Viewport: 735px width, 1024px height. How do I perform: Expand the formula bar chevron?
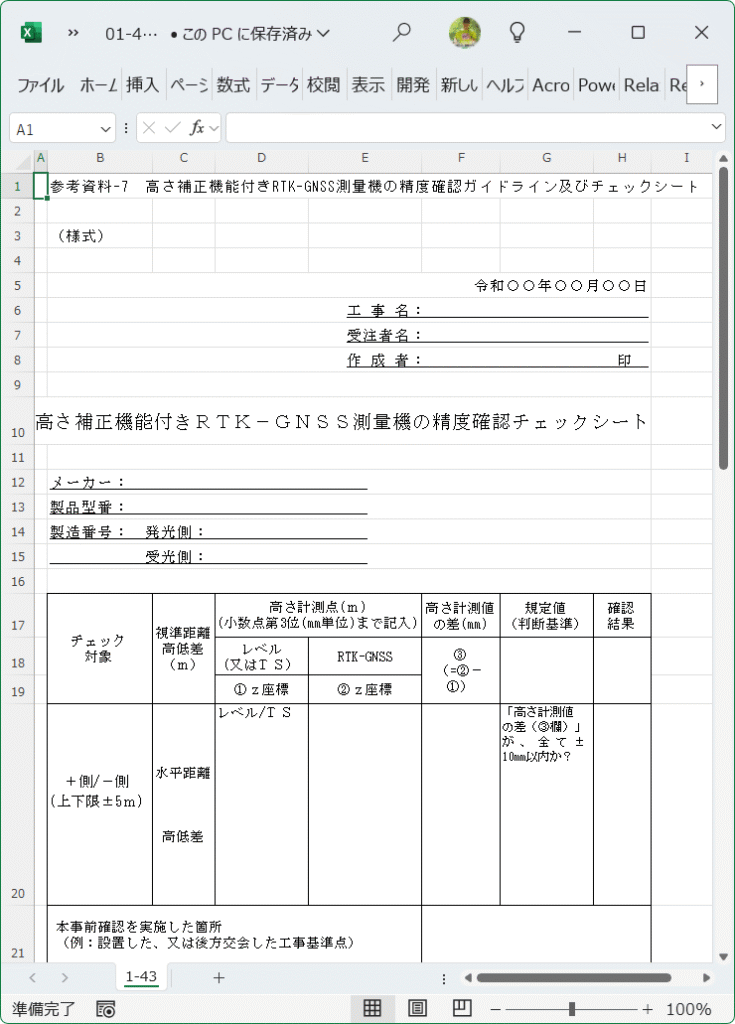(717, 127)
